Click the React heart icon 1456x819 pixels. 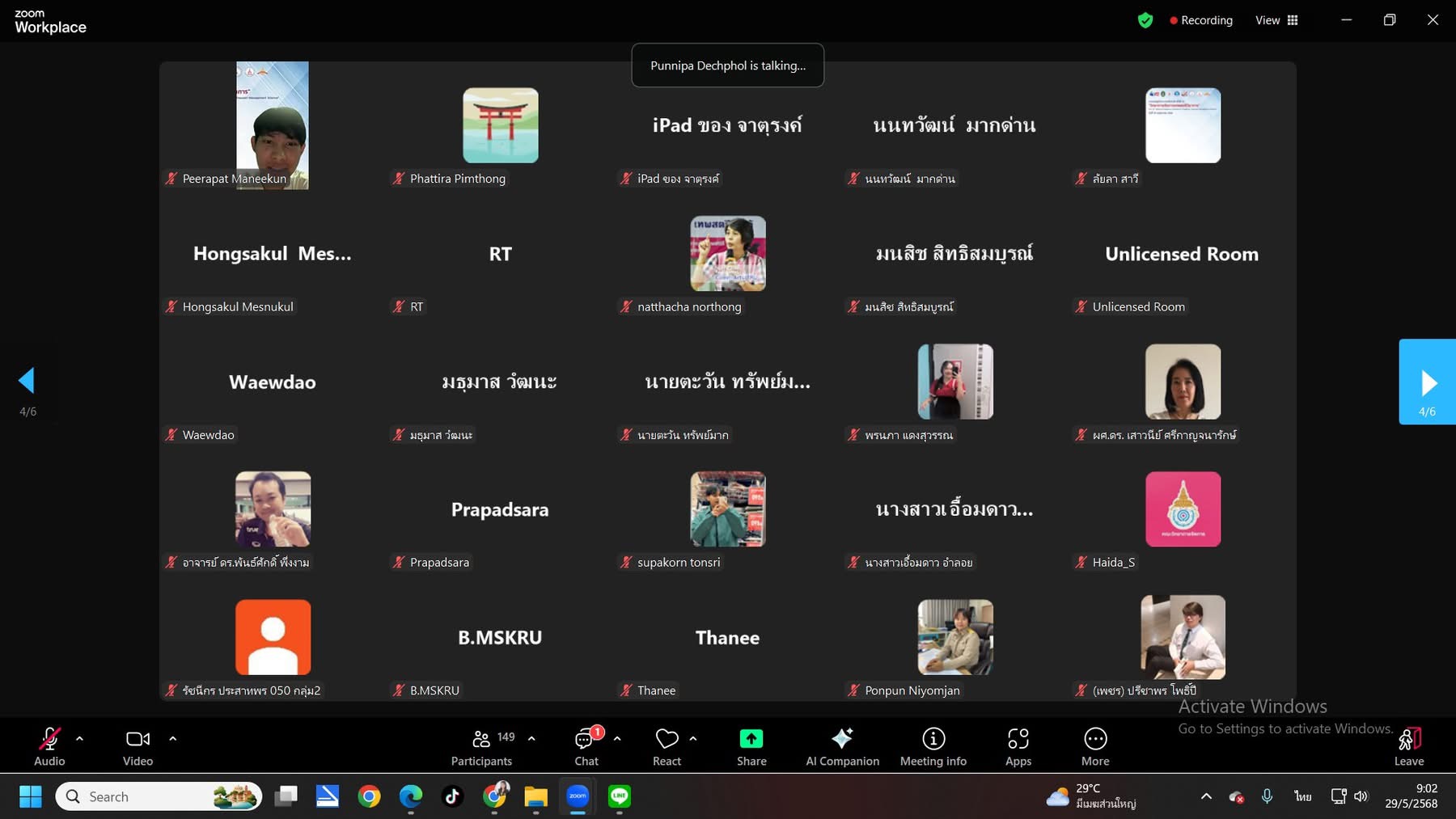(x=667, y=747)
